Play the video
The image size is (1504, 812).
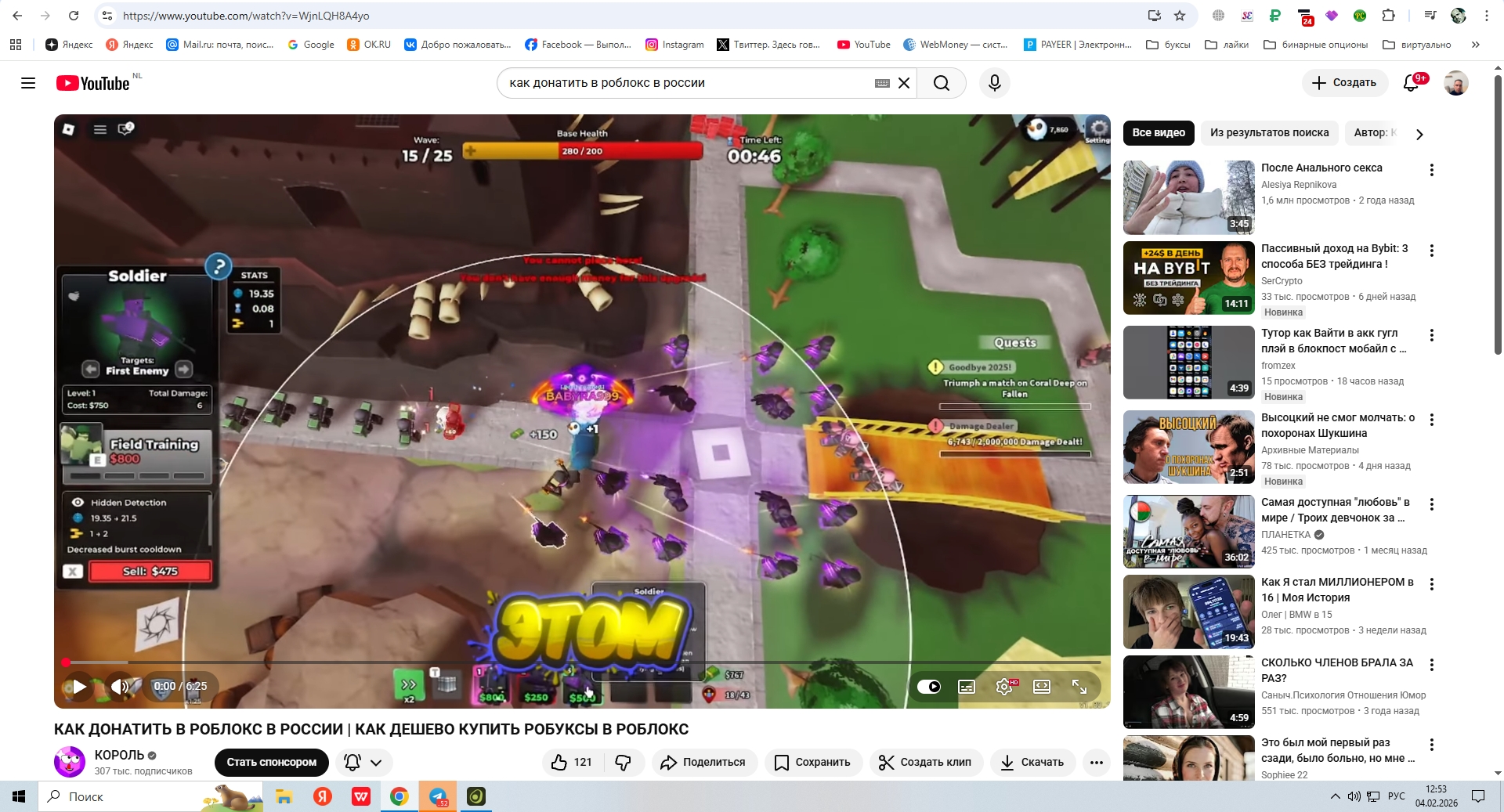pyautogui.click(x=79, y=687)
